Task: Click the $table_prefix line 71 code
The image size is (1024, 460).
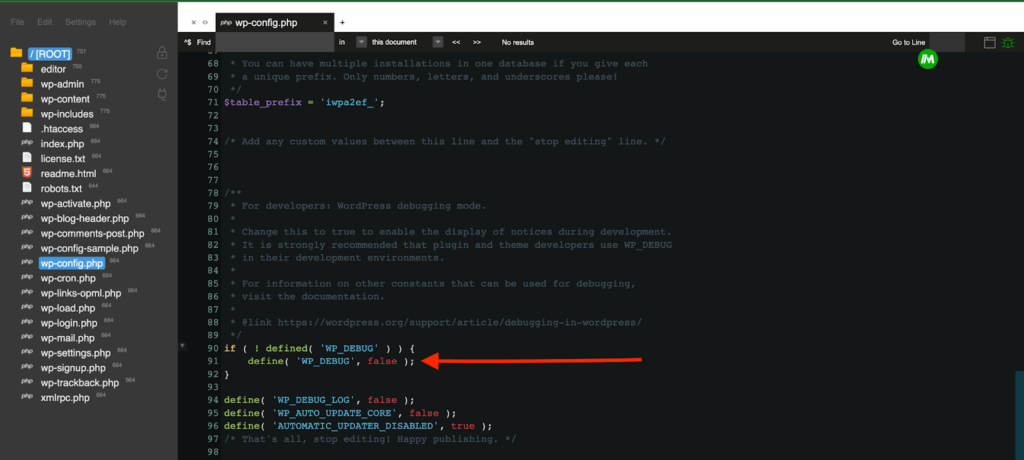Action: coord(304,103)
